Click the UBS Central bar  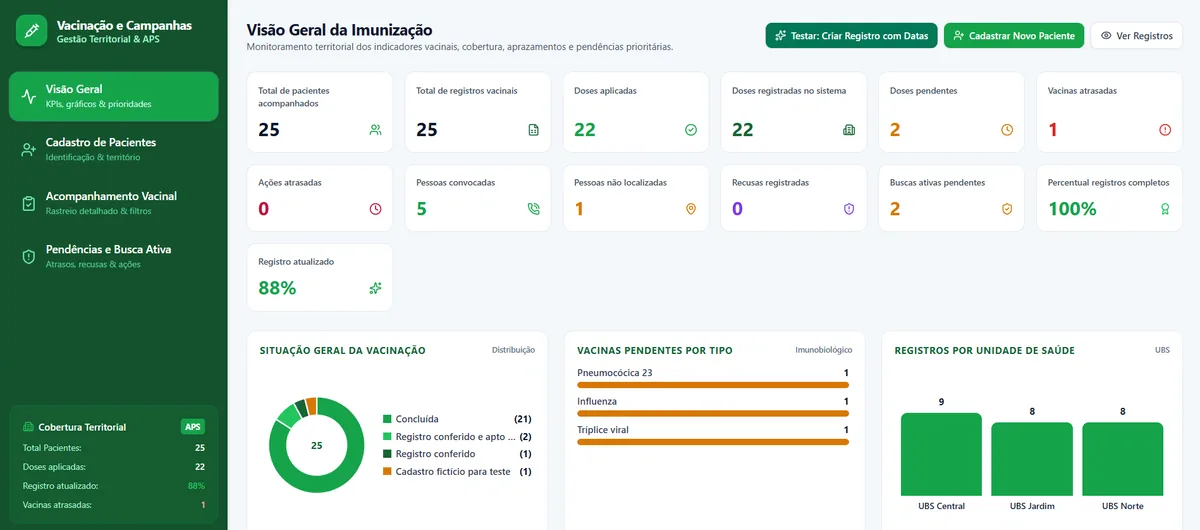click(941, 454)
